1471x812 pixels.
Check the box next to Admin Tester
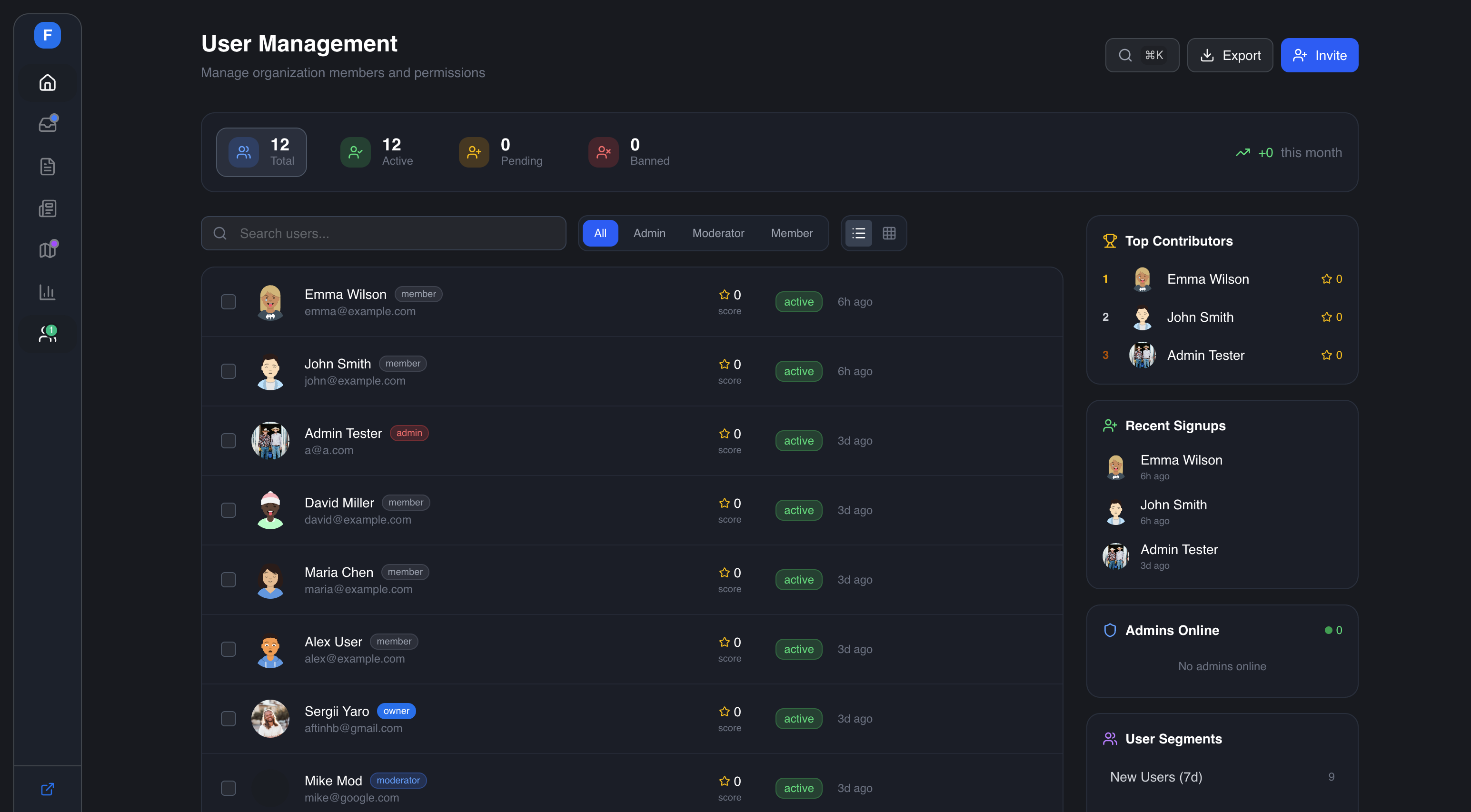pos(229,441)
